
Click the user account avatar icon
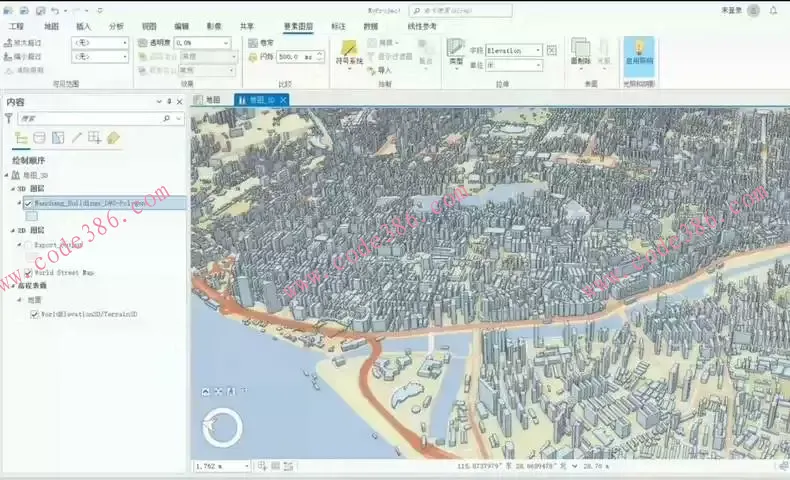[753, 11]
